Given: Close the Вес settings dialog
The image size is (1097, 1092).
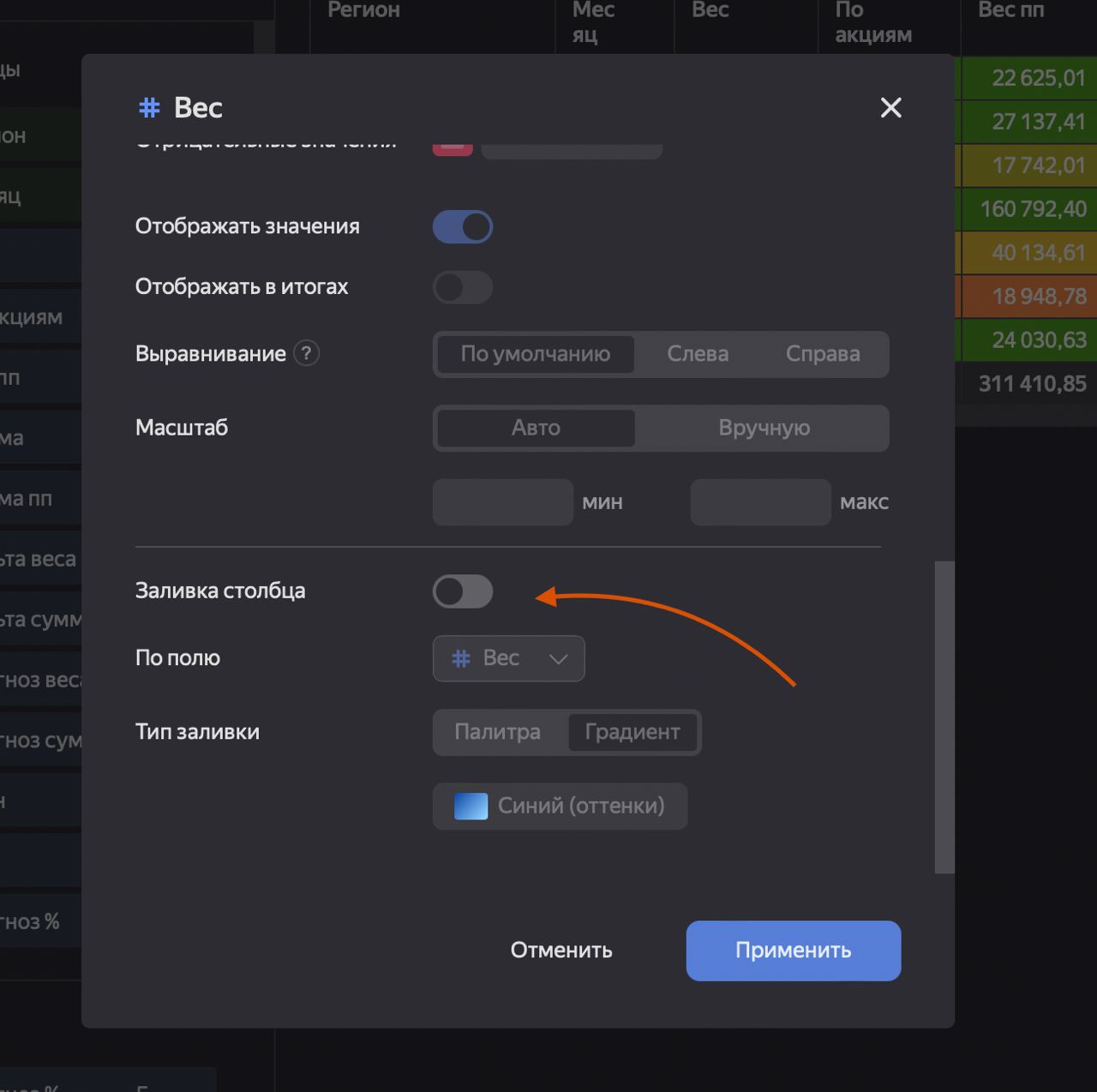Looking at the screenshot, I should pos(891,107).
